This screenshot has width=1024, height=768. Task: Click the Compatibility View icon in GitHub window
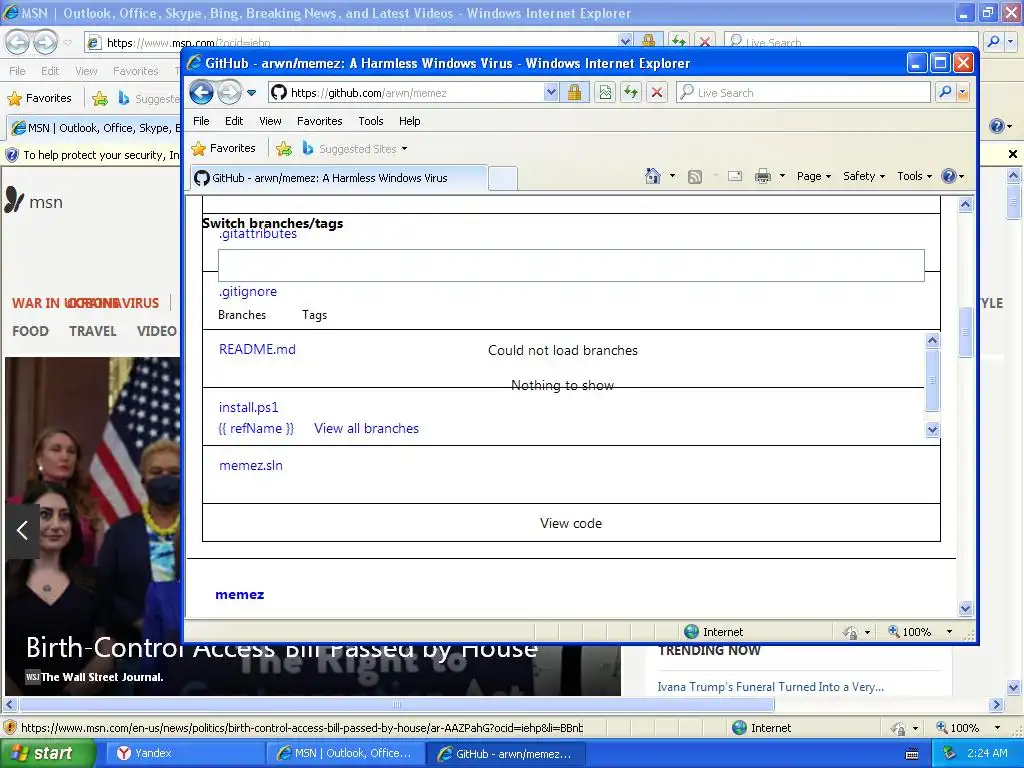tap(605, 93)
